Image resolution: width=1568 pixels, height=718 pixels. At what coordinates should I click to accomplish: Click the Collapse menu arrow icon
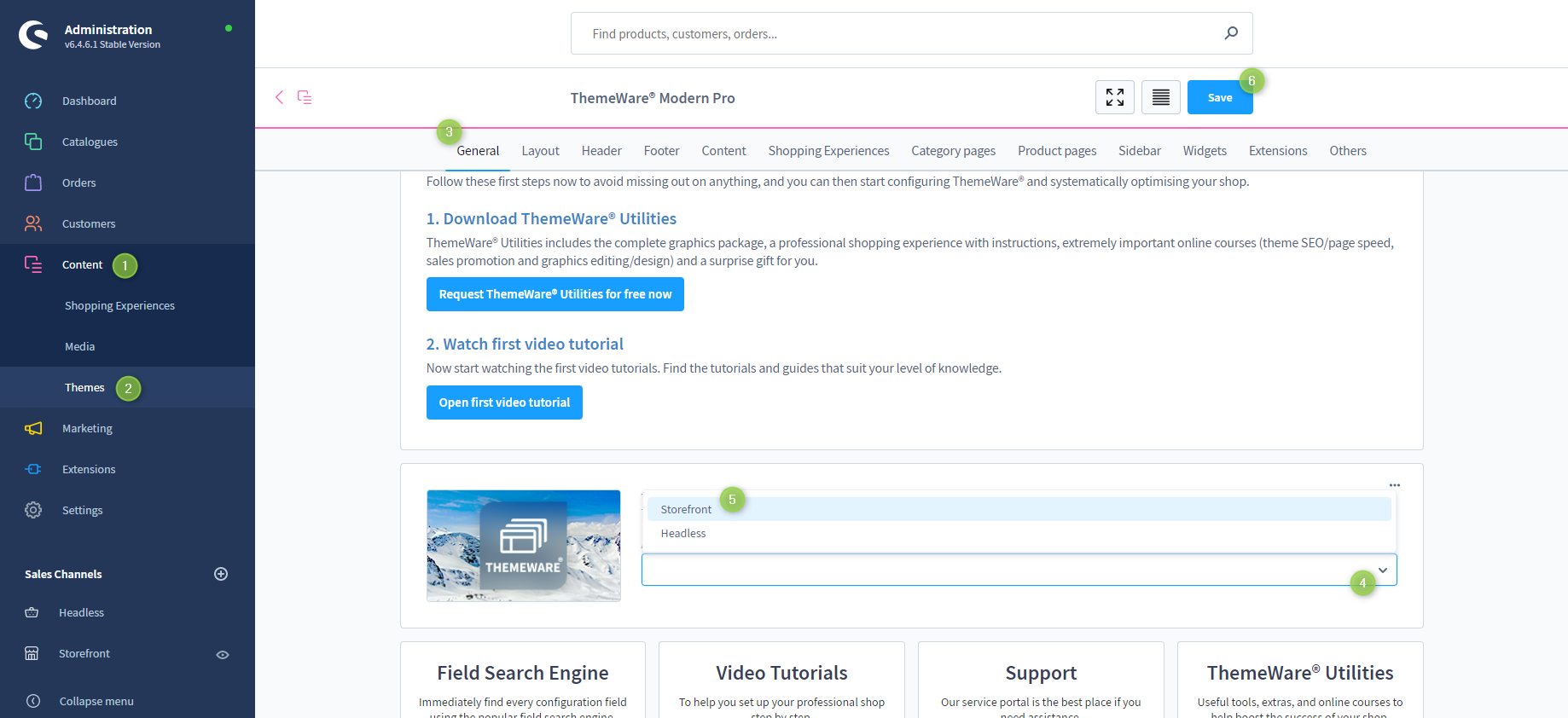pos(33,701)
